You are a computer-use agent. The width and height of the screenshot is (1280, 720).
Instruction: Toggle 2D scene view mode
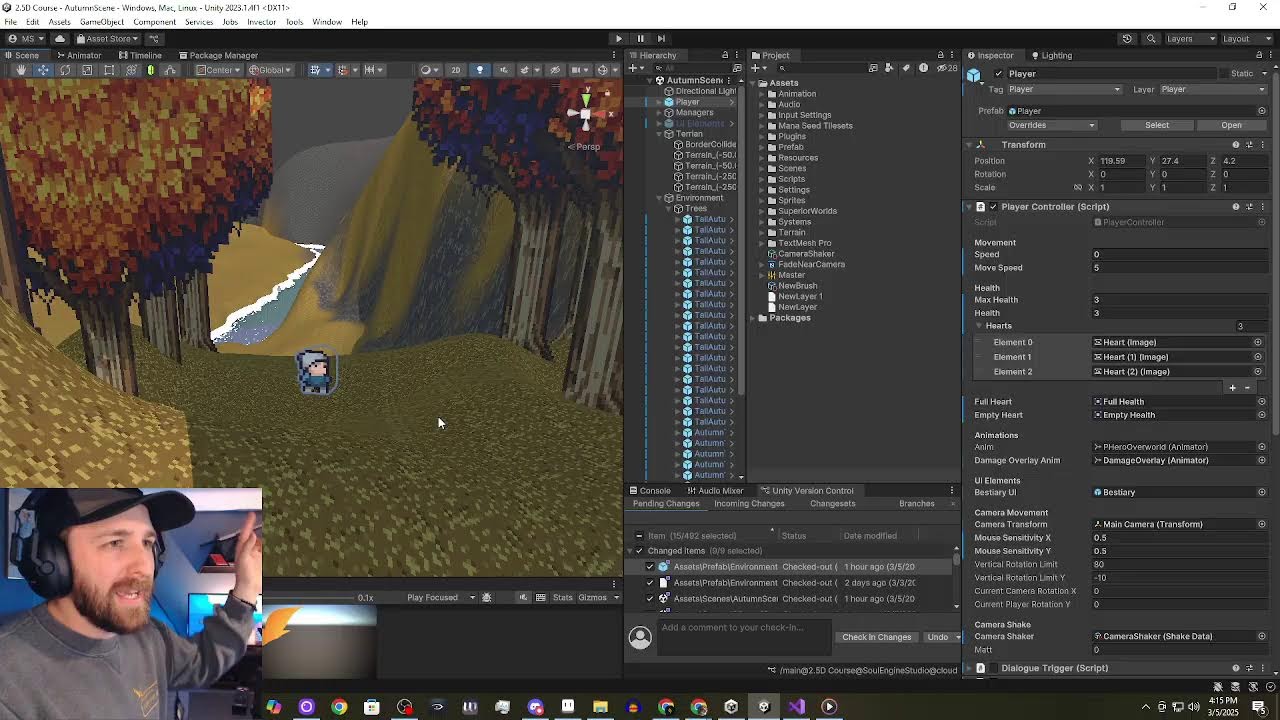tap(456, 70)
